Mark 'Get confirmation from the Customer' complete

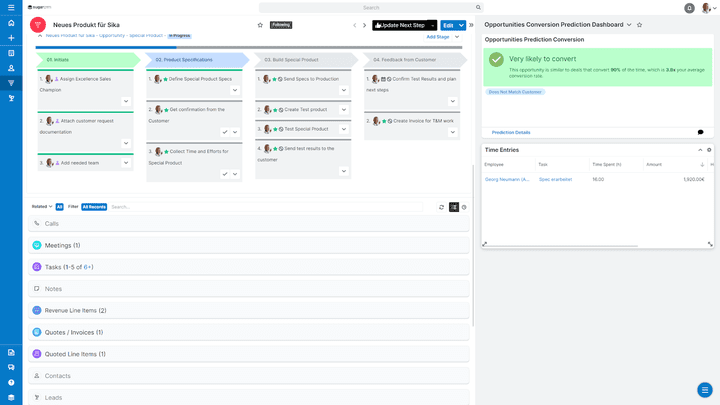coord(225,132)
